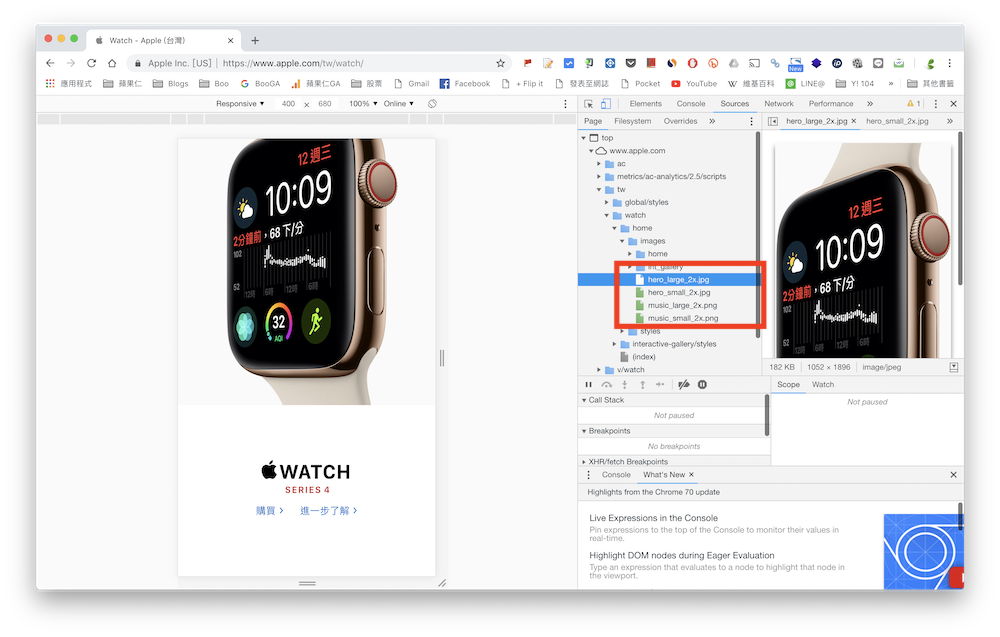Click the yellow warning count indicator
1000x637 pixels.
(x=913, y=104)
